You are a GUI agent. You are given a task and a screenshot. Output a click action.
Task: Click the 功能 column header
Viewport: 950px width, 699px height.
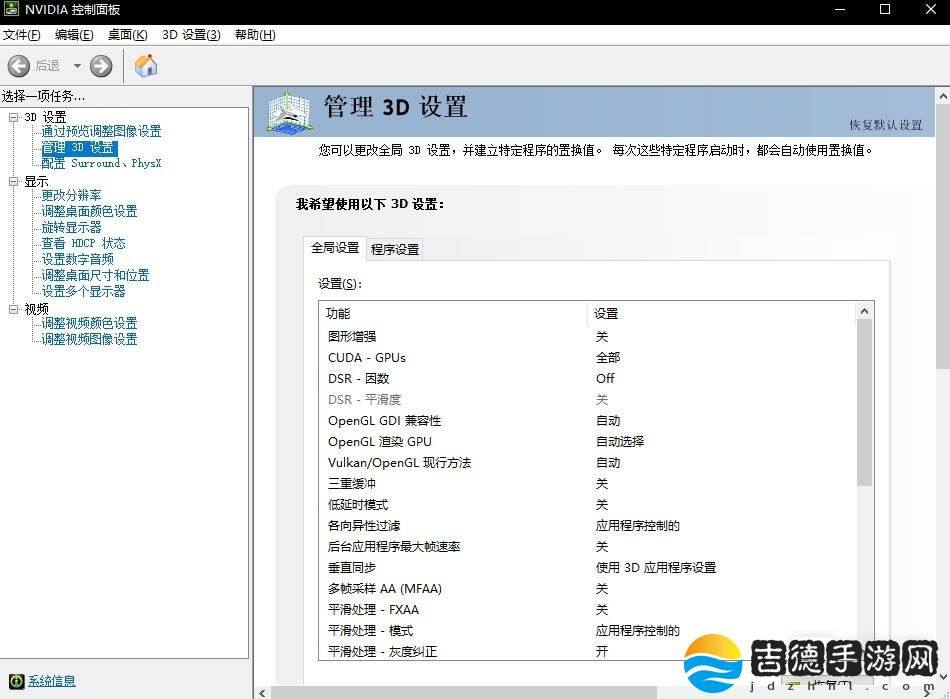pyautogui.click(x=453, y=313)
